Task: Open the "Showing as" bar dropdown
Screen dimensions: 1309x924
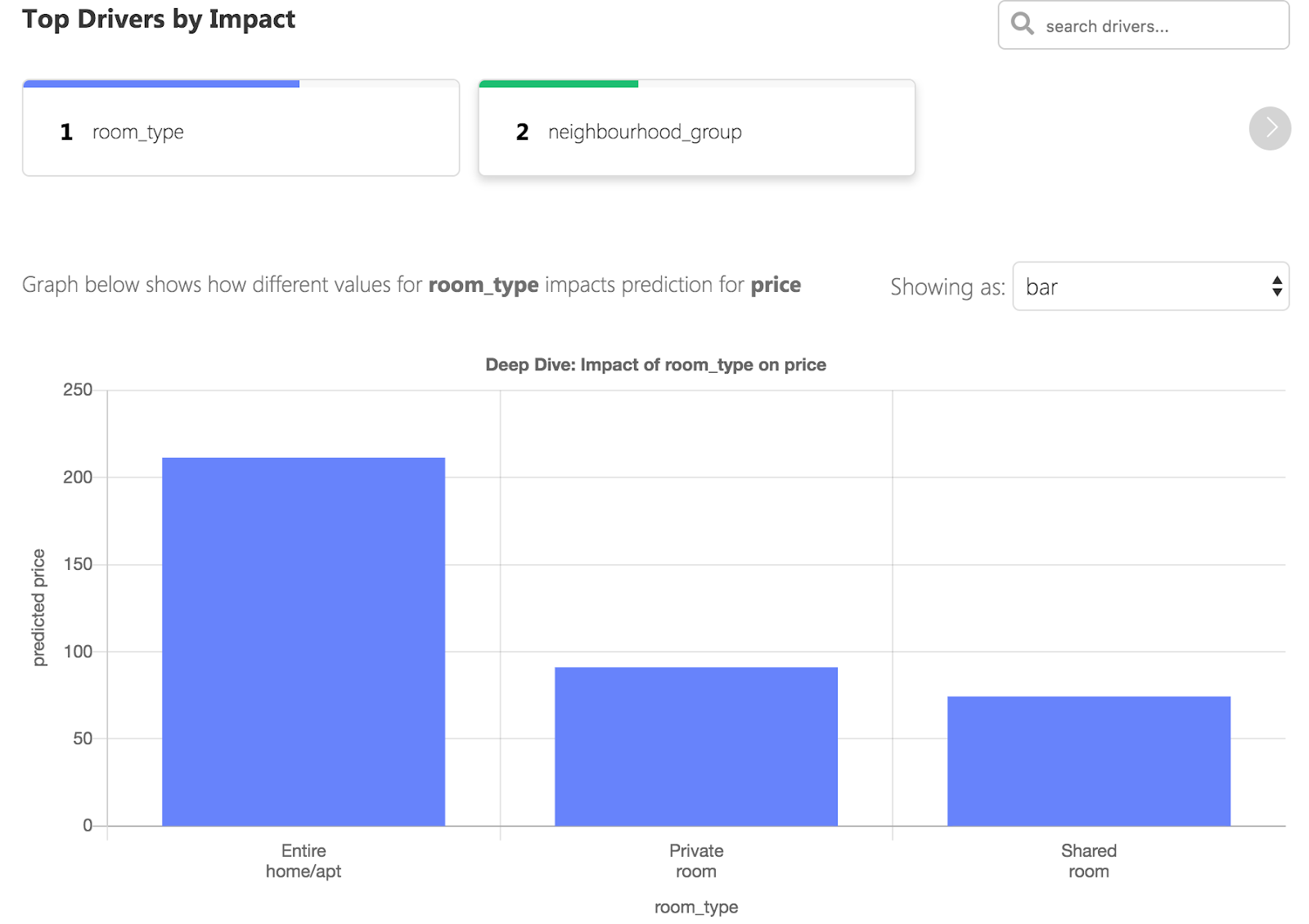Action: 1149,286
